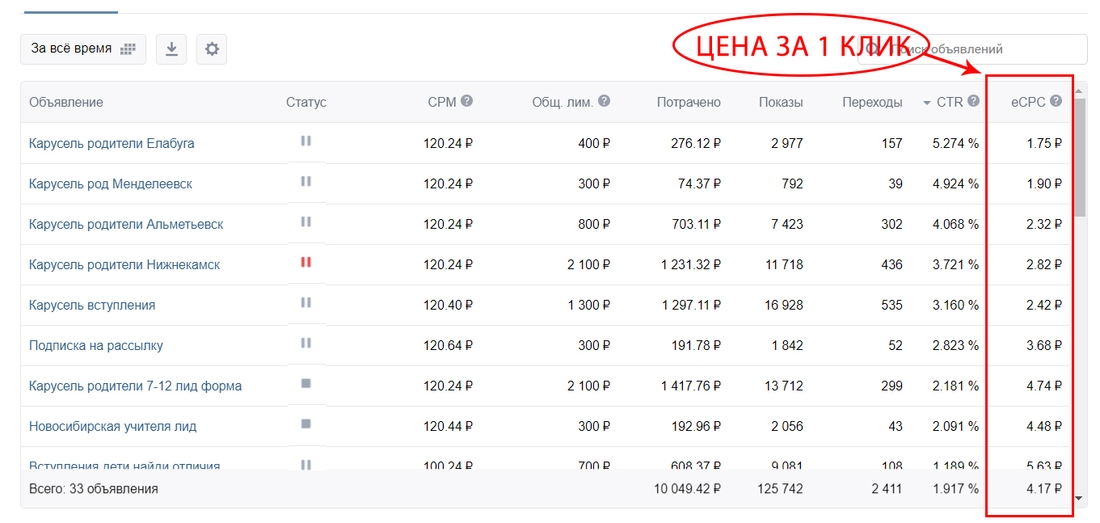Toggle status for Подписка на рассылку ad
Viewport: 1100px width, 523px height.
[x=306, y=344]
